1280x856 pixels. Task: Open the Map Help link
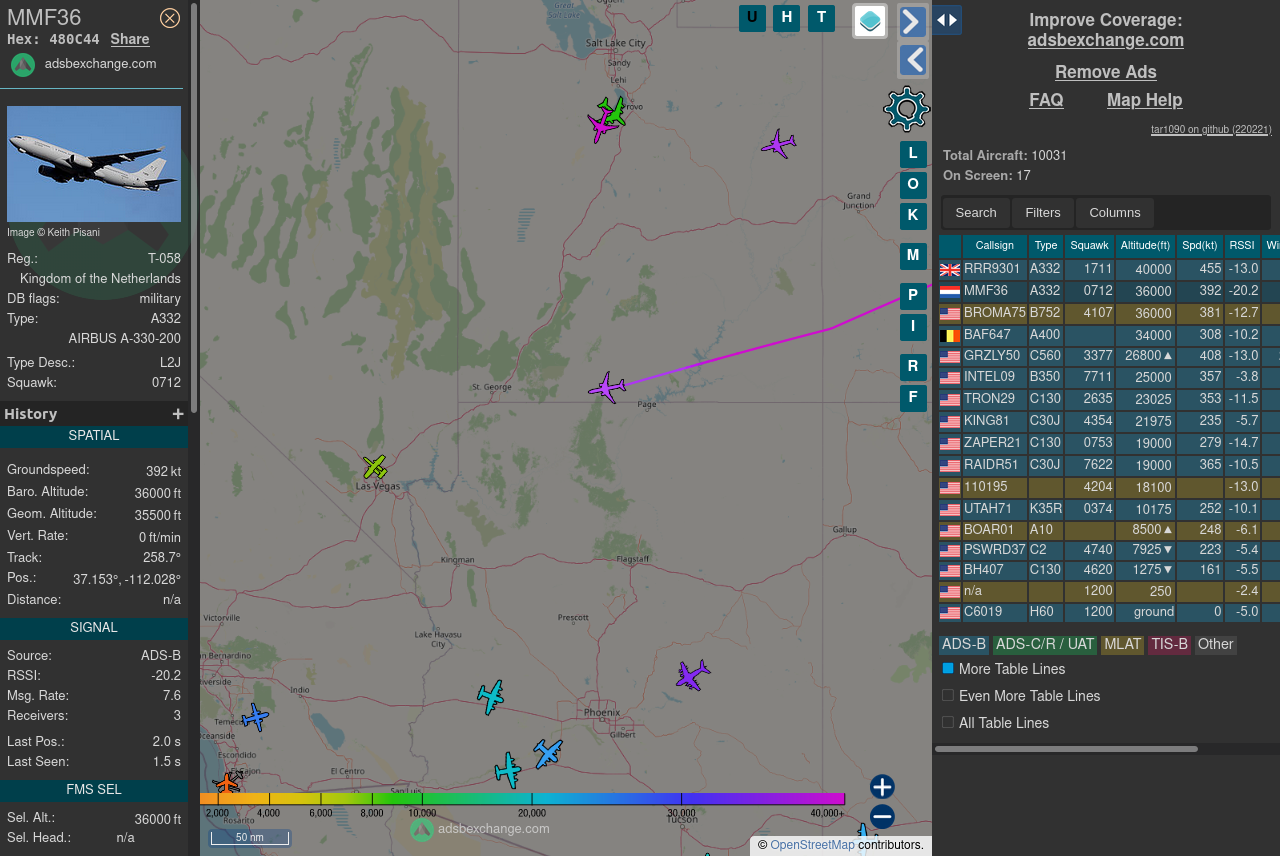click(1145, 100)
